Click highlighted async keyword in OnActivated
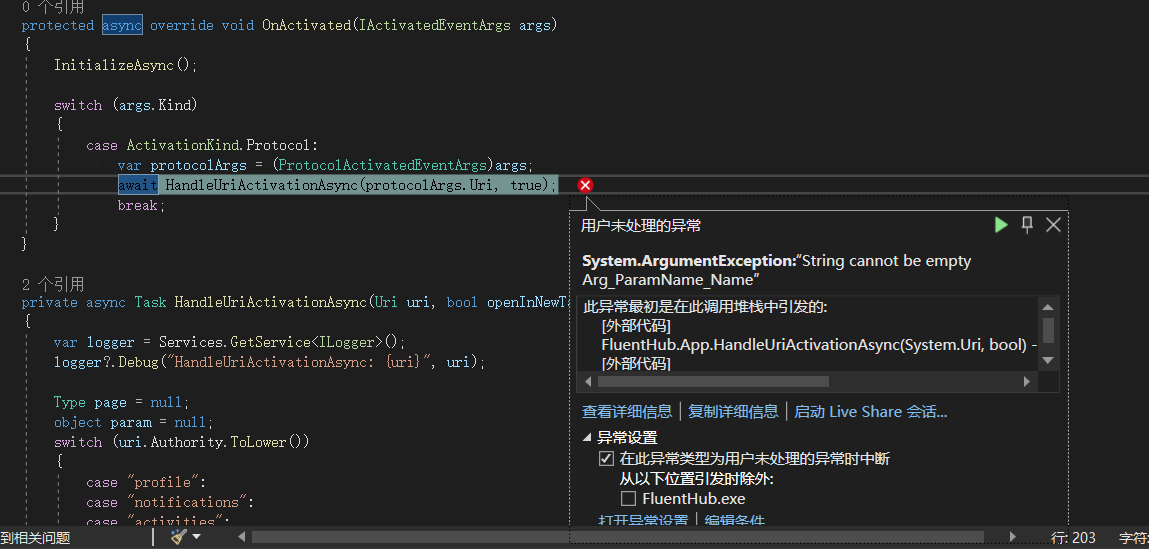Viewport: 1149px width, 549px height. point(122,26)
